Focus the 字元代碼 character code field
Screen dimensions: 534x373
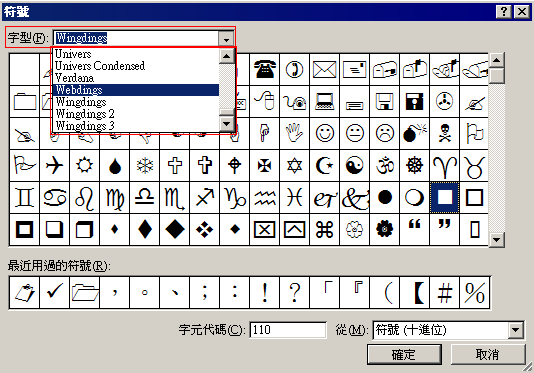(x=288, y=330)
